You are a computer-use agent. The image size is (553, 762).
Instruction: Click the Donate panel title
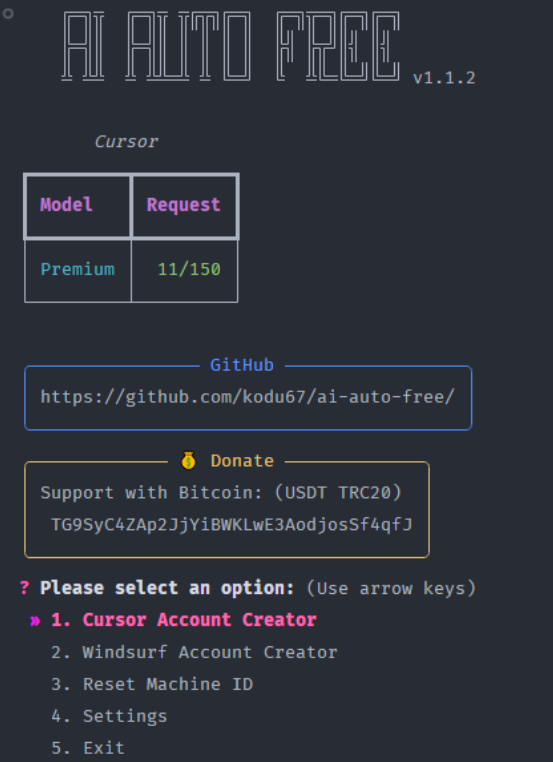[242, 460]
